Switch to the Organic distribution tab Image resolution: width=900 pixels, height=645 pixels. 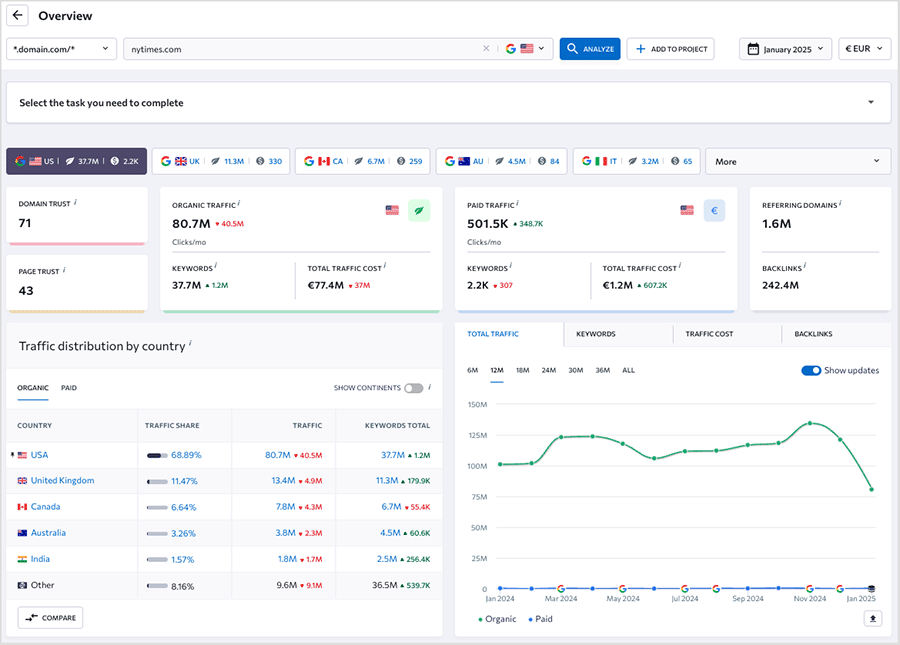coord(33,388)
